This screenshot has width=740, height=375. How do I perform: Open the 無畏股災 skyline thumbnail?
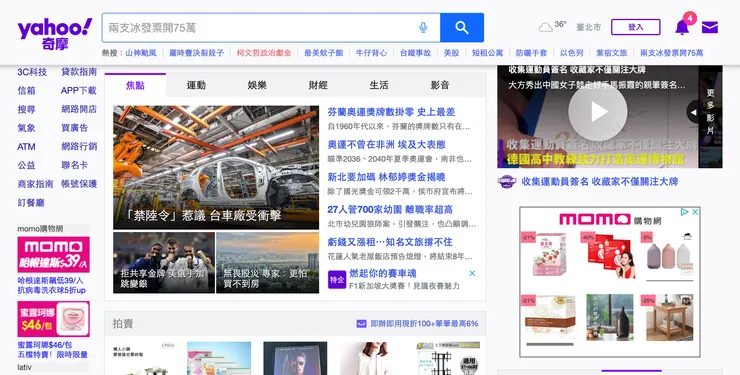pos(268,263)
